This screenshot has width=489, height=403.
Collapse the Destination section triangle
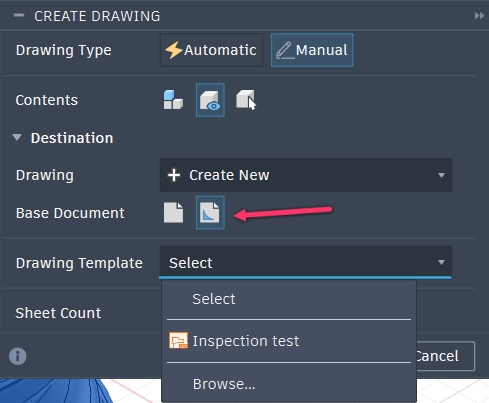[x=17, y=137]
